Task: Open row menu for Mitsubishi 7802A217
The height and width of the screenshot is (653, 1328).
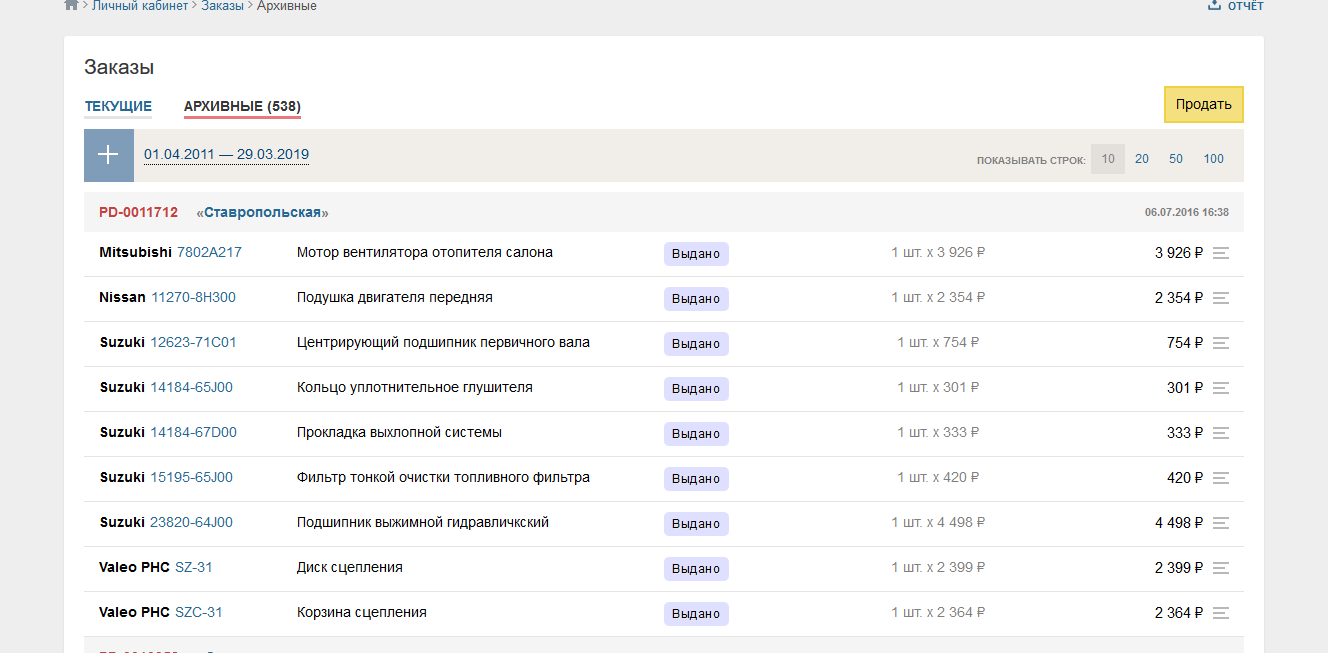Action: point(1220,253)
